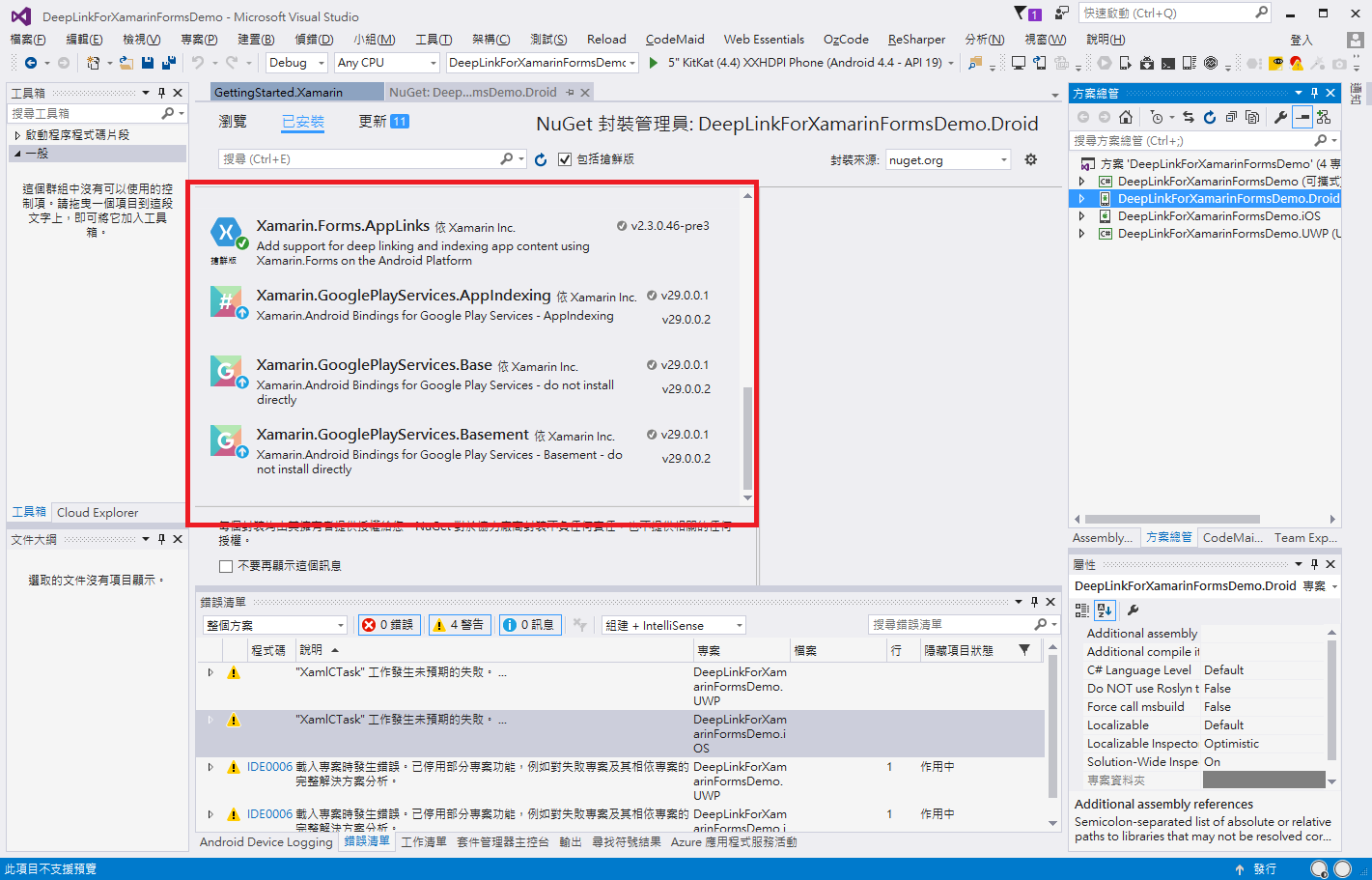Select Xamarin.Forms.AppLinks package
Screen dimensions: 1372x880
point(467,241)
